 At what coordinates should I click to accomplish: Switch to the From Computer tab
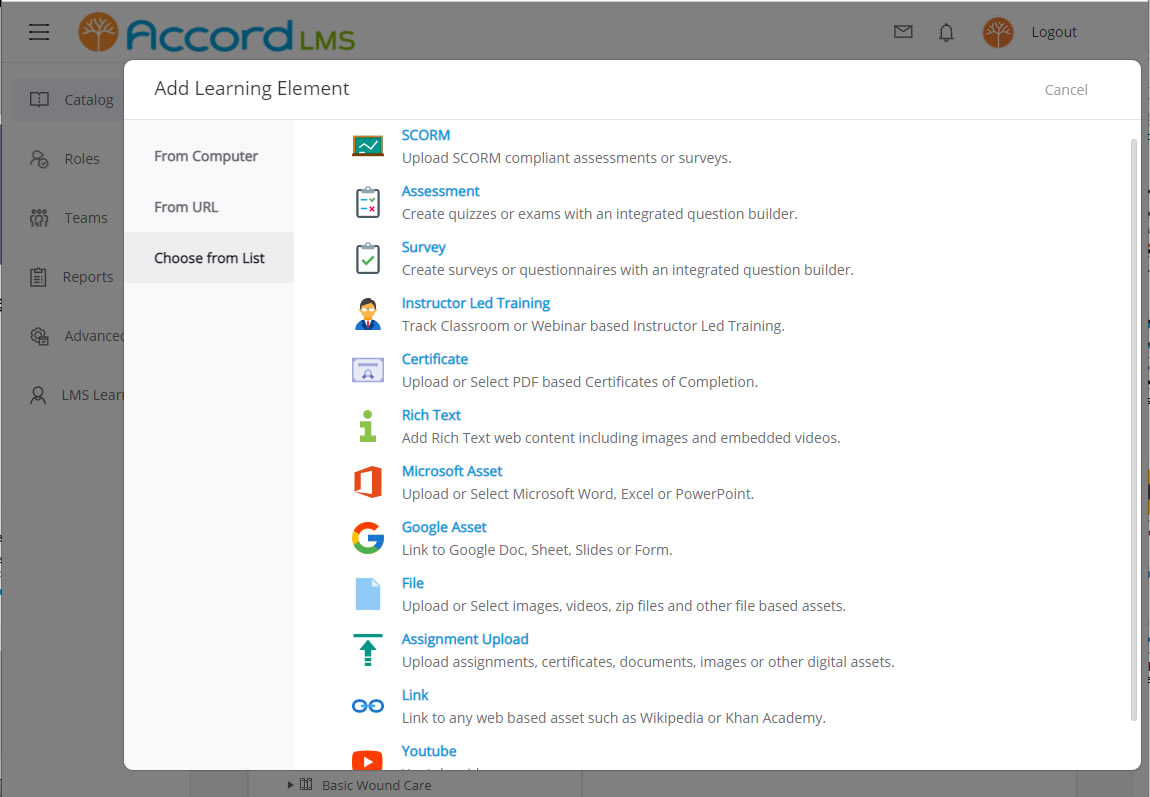click(x=205, y=155)
